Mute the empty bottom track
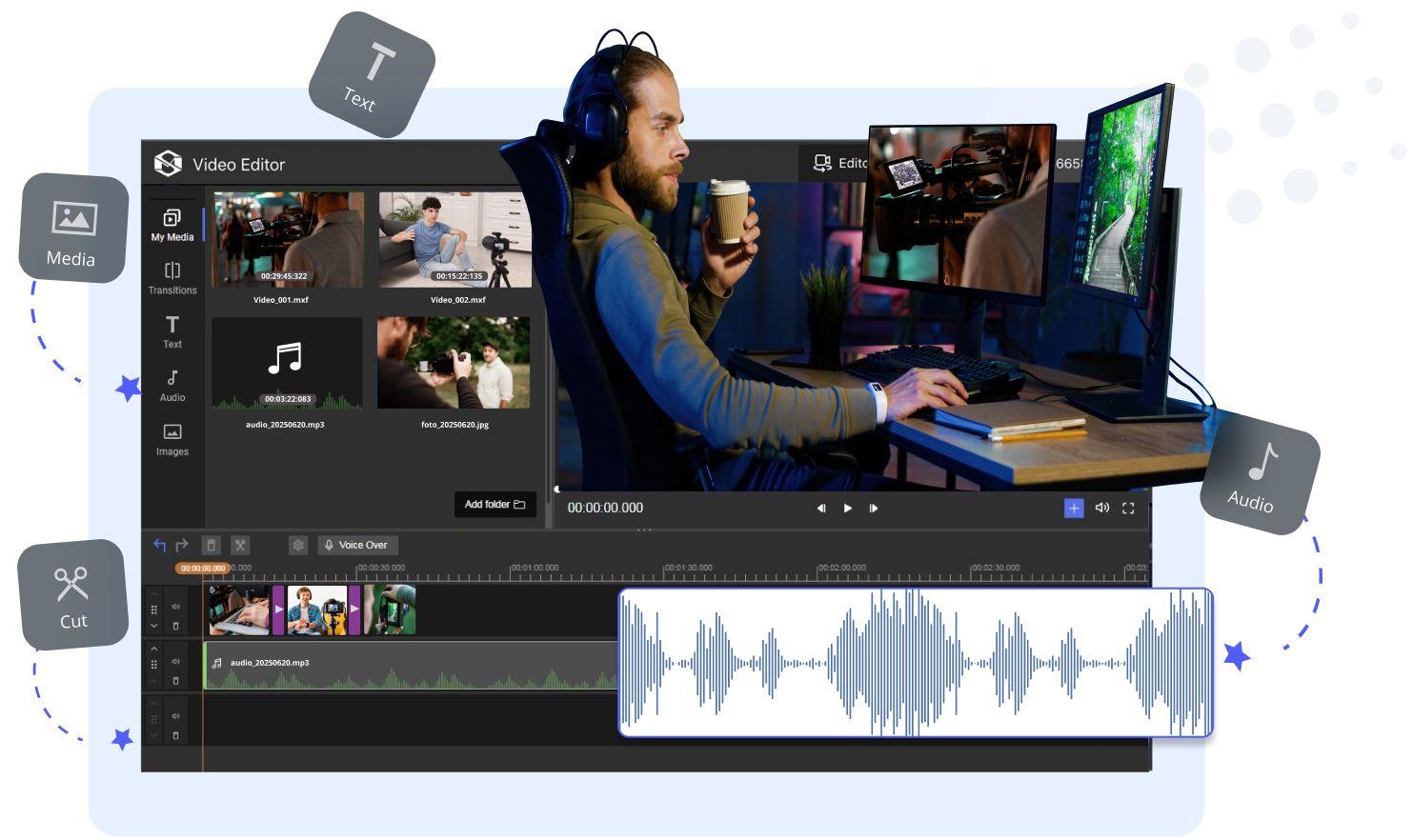 [175, 716]
